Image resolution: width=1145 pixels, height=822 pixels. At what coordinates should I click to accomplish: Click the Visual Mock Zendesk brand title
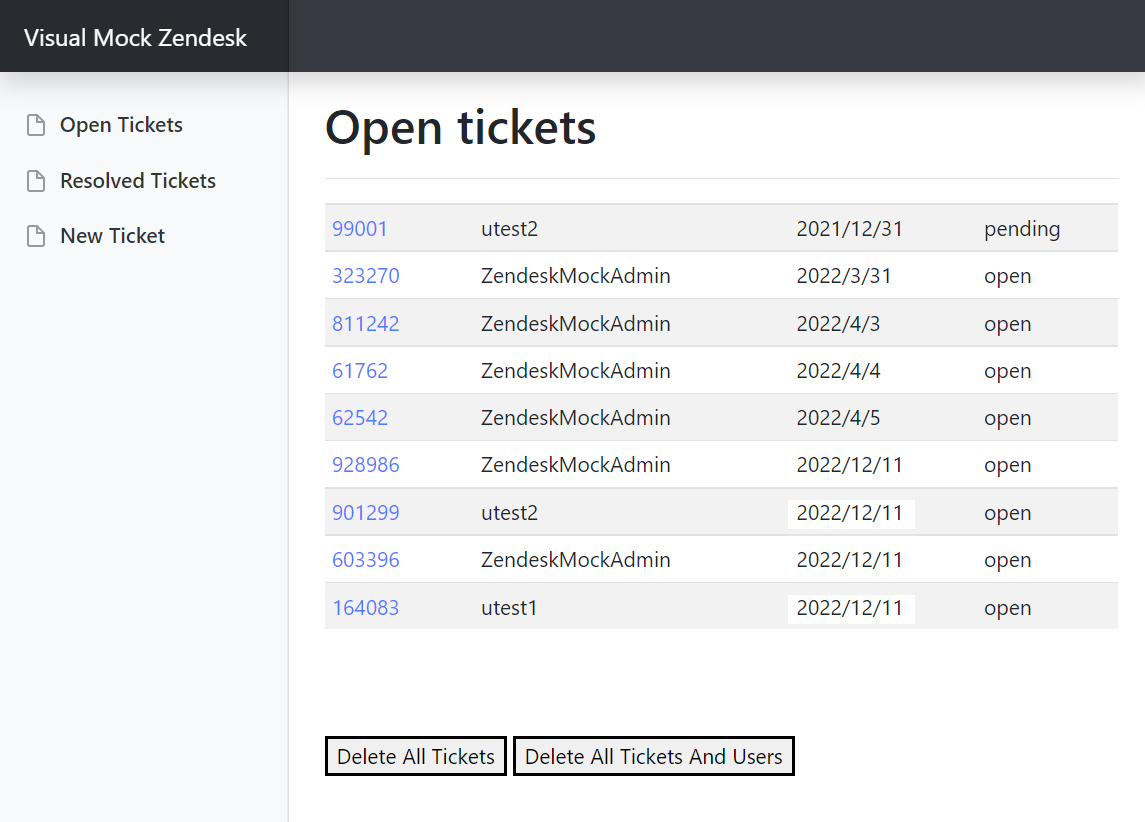click(x=135, y=37)
